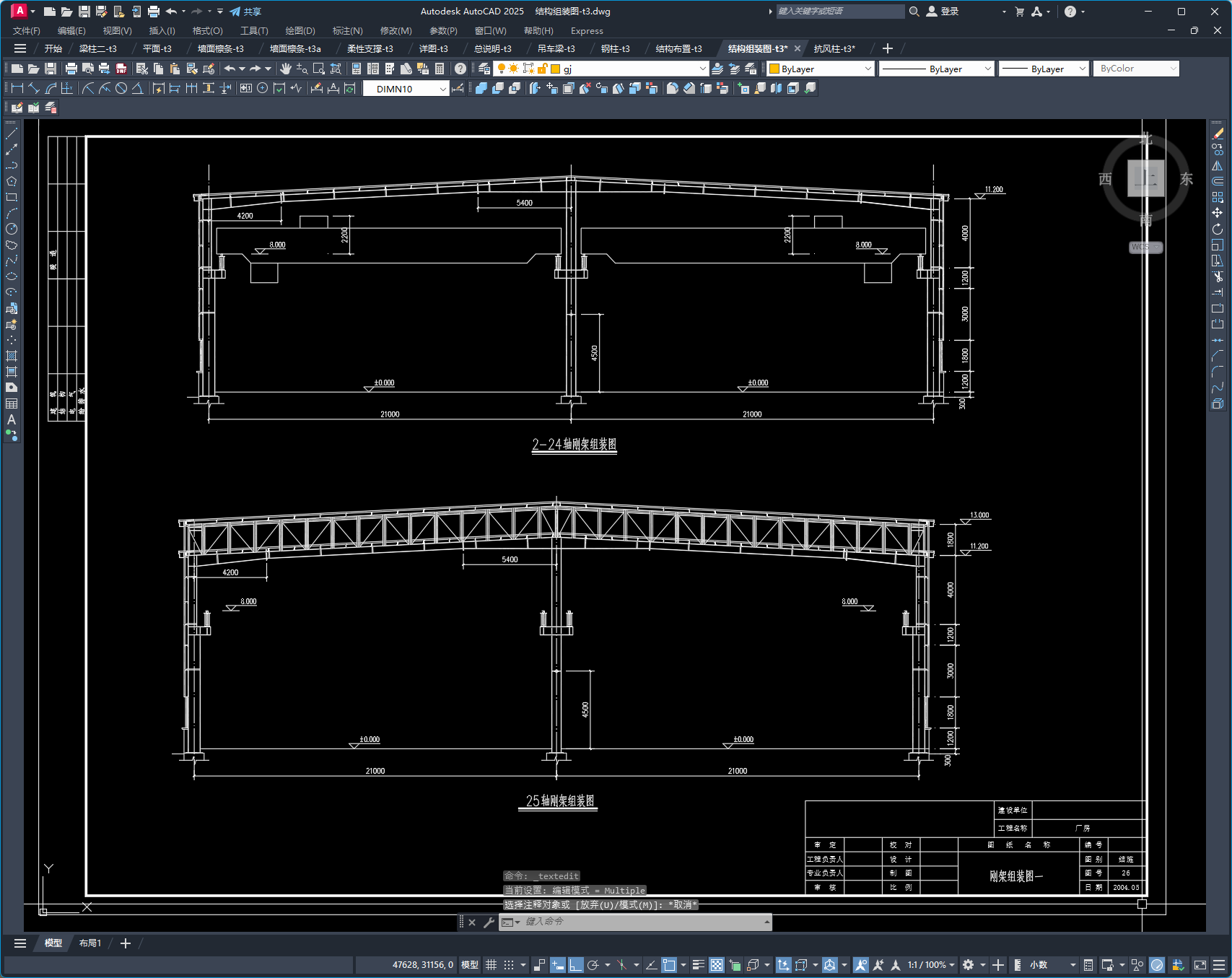
Task: Select the Mirror tool in the Modify toolbar
Action: click(x=1218, y=165)
